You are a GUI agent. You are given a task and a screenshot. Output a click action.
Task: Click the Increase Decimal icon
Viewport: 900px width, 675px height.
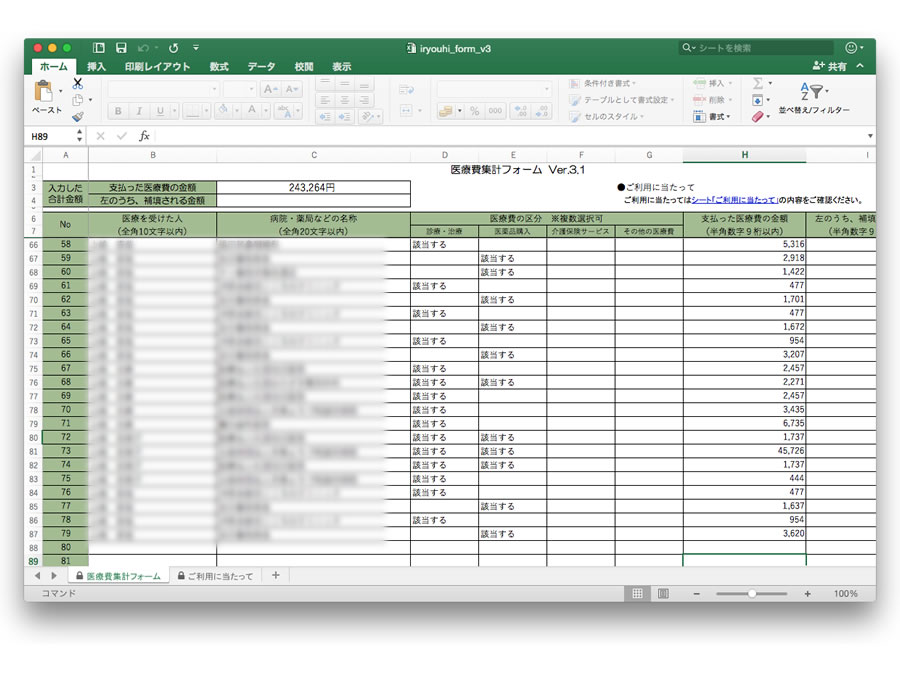coord(521,111)
